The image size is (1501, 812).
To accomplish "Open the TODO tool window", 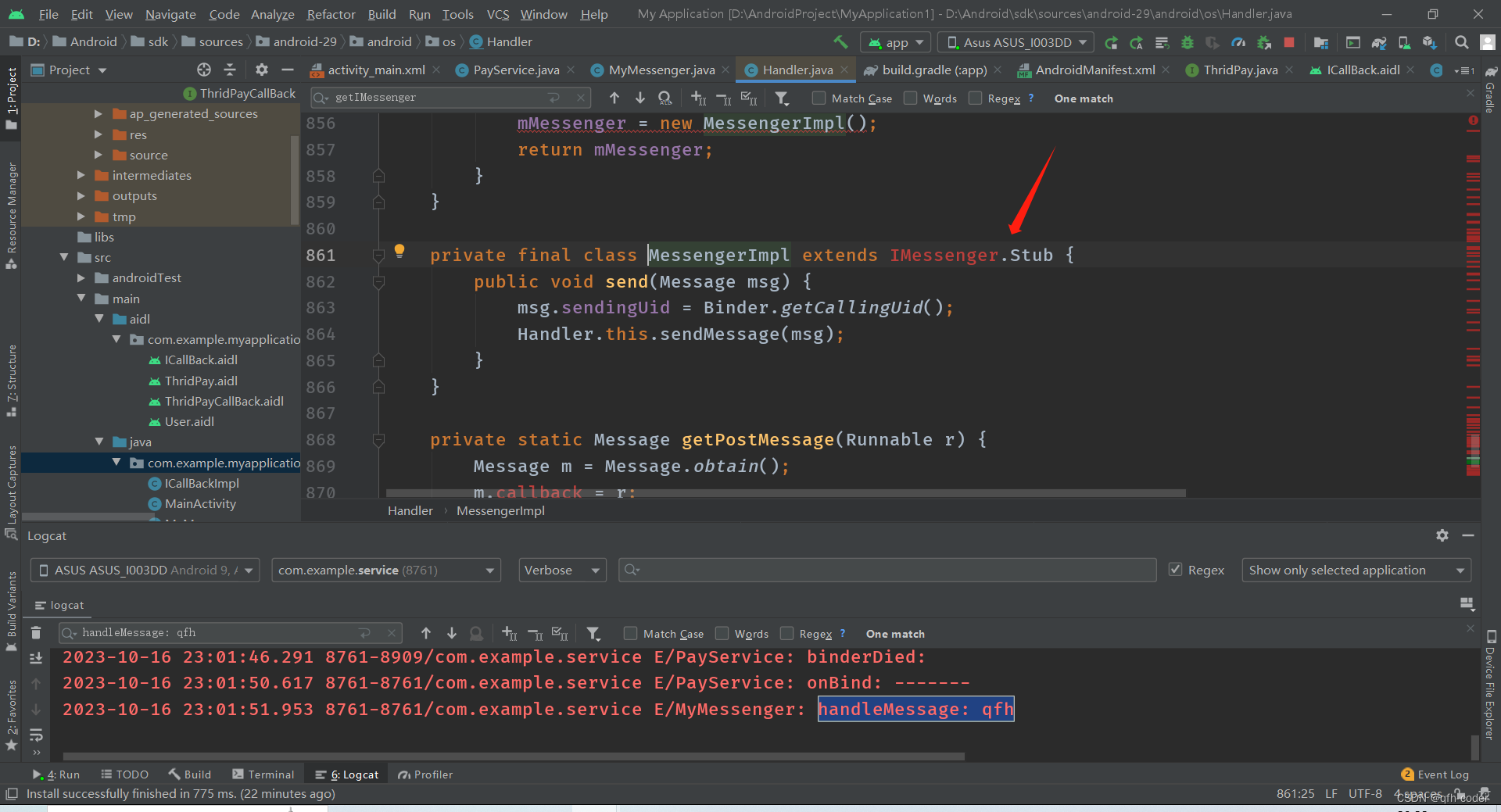I will pos(125,774).
